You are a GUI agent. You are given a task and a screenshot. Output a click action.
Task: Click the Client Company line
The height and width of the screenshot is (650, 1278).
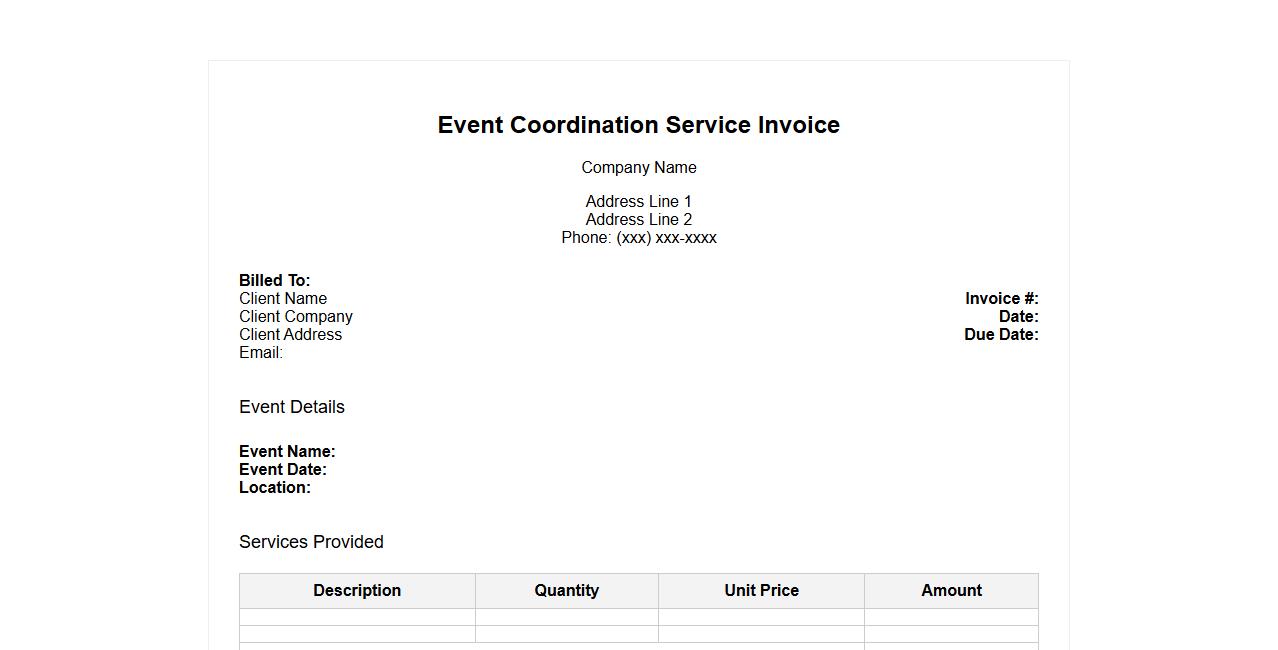tap(296, 317)
